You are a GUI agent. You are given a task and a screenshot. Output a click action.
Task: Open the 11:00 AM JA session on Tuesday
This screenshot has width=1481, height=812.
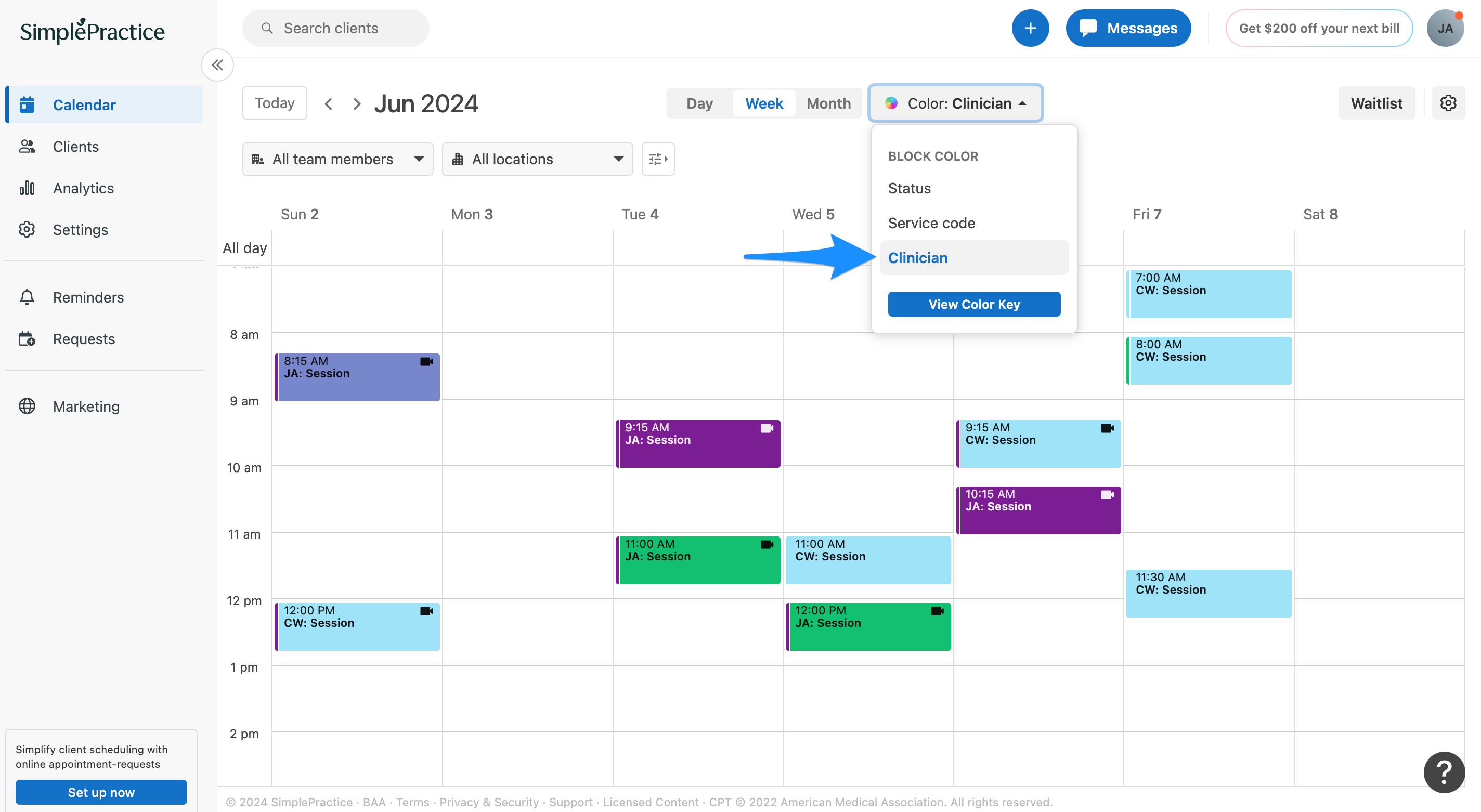point(698,560)
